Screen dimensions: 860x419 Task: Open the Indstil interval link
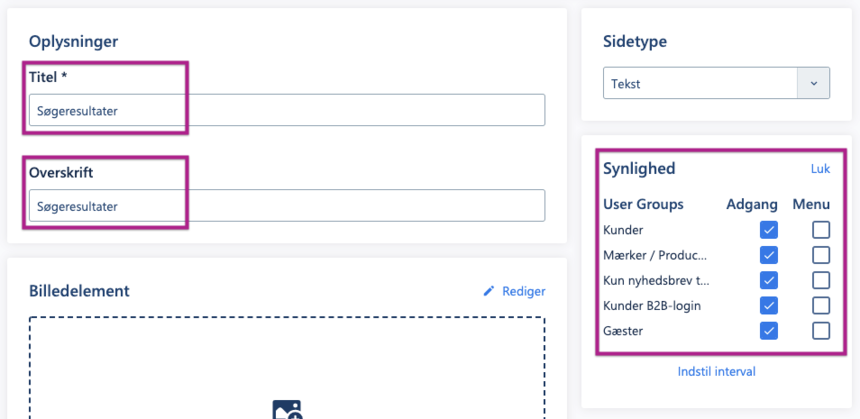coord(716,372)
